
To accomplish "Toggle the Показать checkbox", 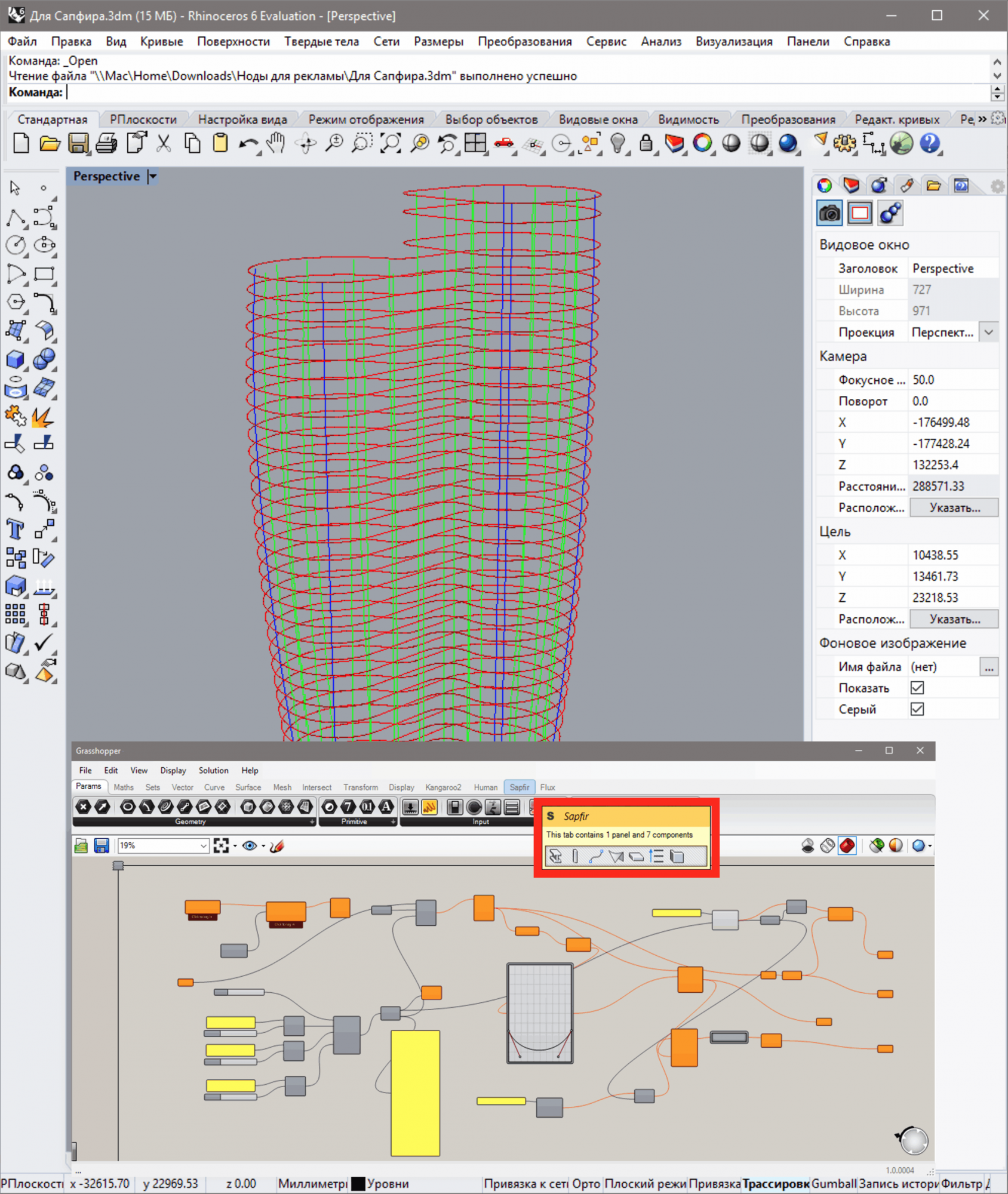I will tap(917, 688).
